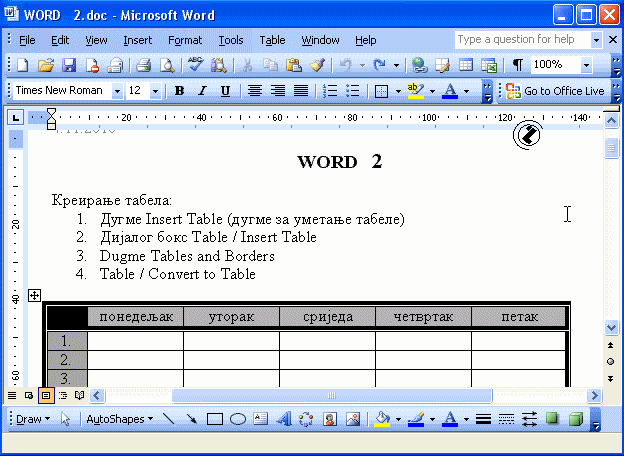Expand the Highlight color dropdown arrow

pos(432,91)
